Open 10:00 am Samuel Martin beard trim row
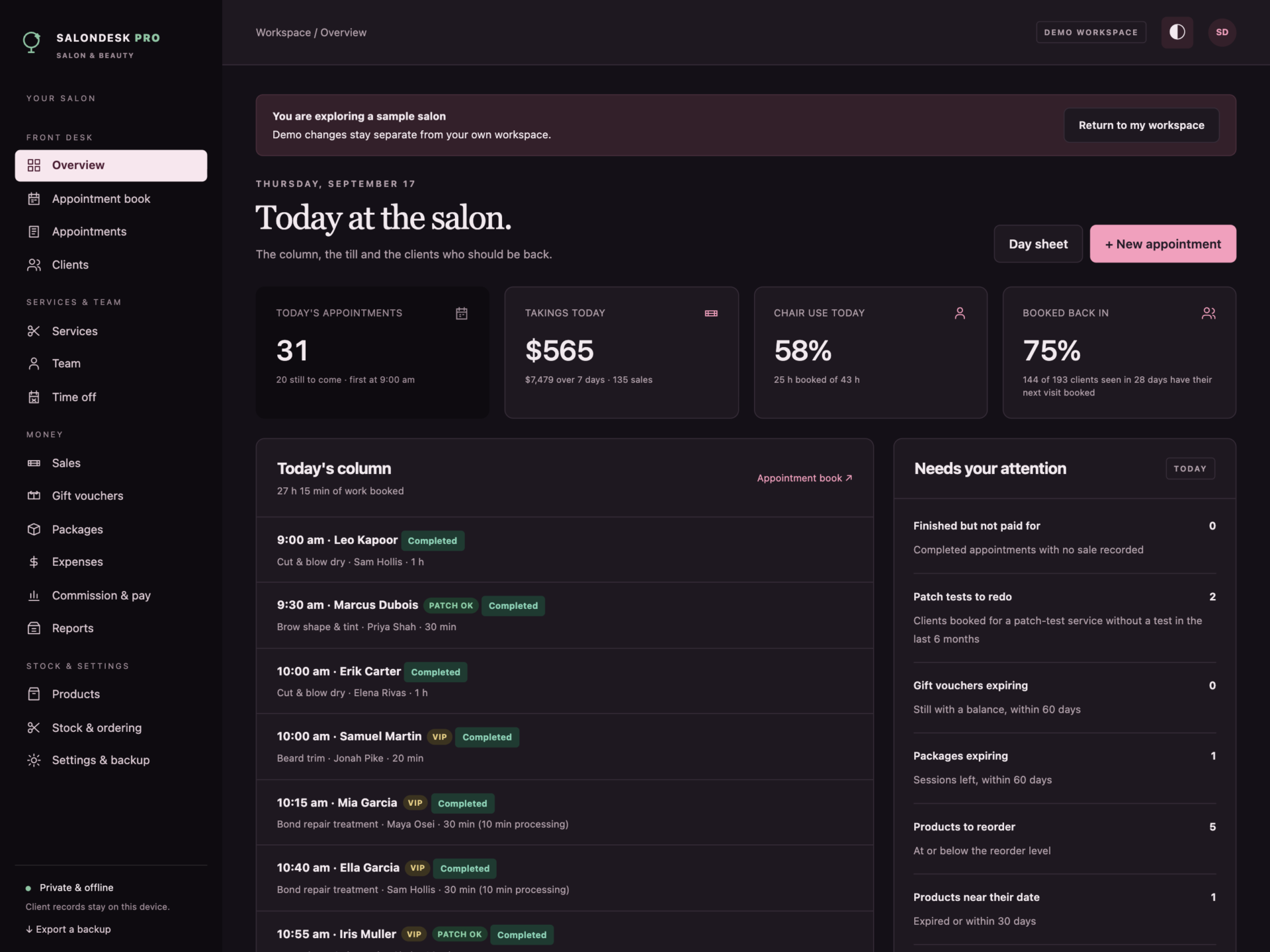The width and height of the screenshot is (1270, 952). click(x=564, y=746)
